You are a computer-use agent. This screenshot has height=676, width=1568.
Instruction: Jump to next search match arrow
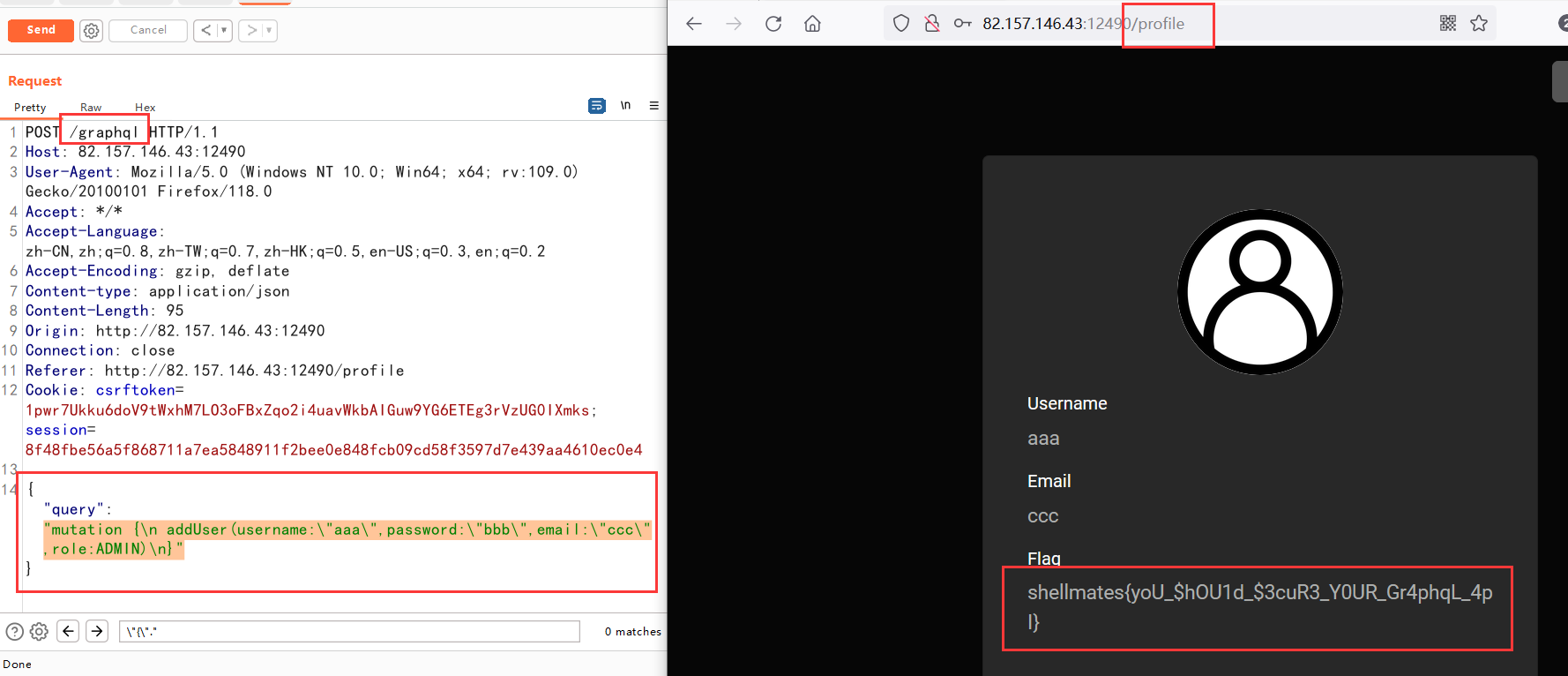(97, 631)
